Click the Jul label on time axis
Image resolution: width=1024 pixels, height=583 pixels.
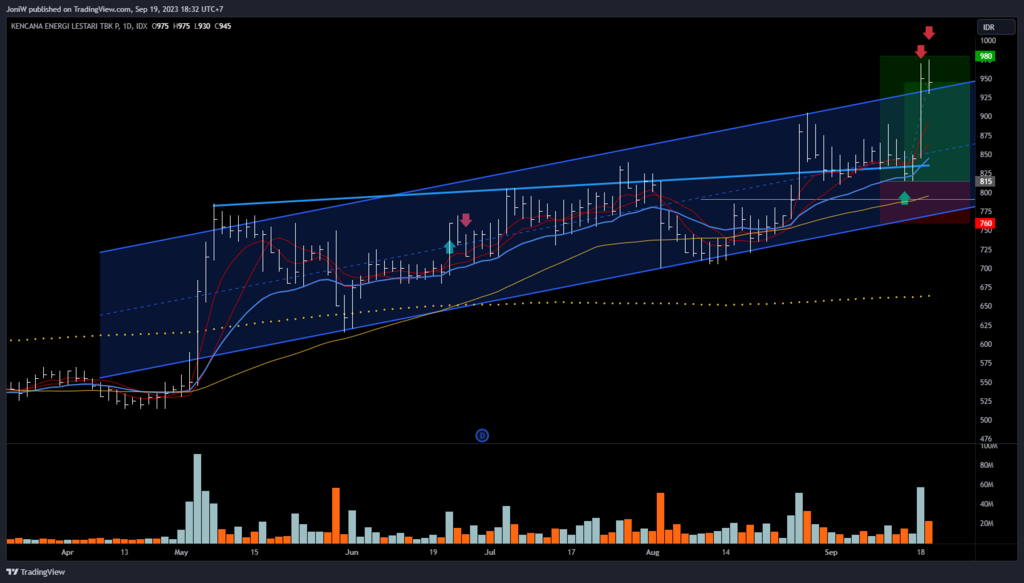[x=490, y=551]
